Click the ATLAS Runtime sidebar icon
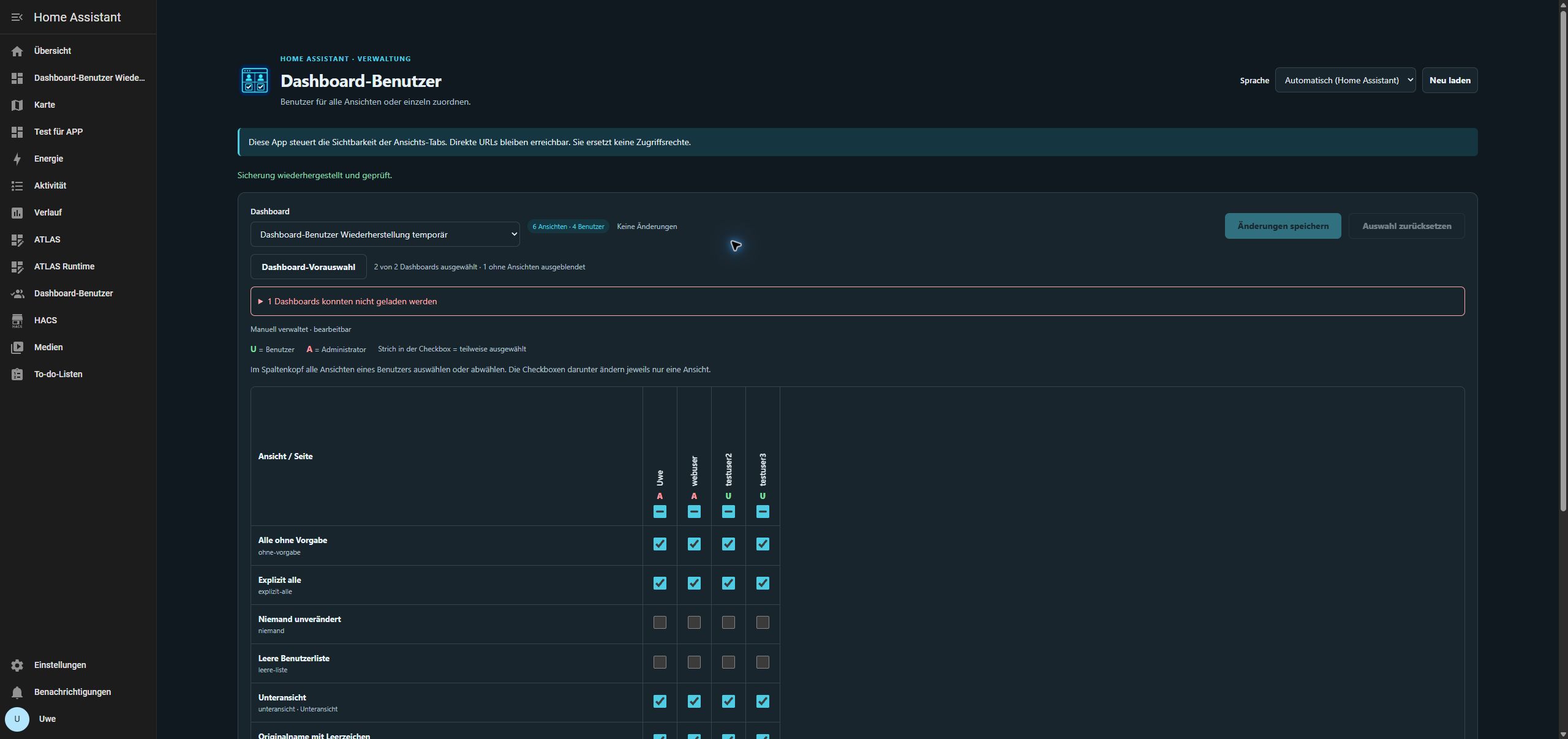 coord(17,266)
